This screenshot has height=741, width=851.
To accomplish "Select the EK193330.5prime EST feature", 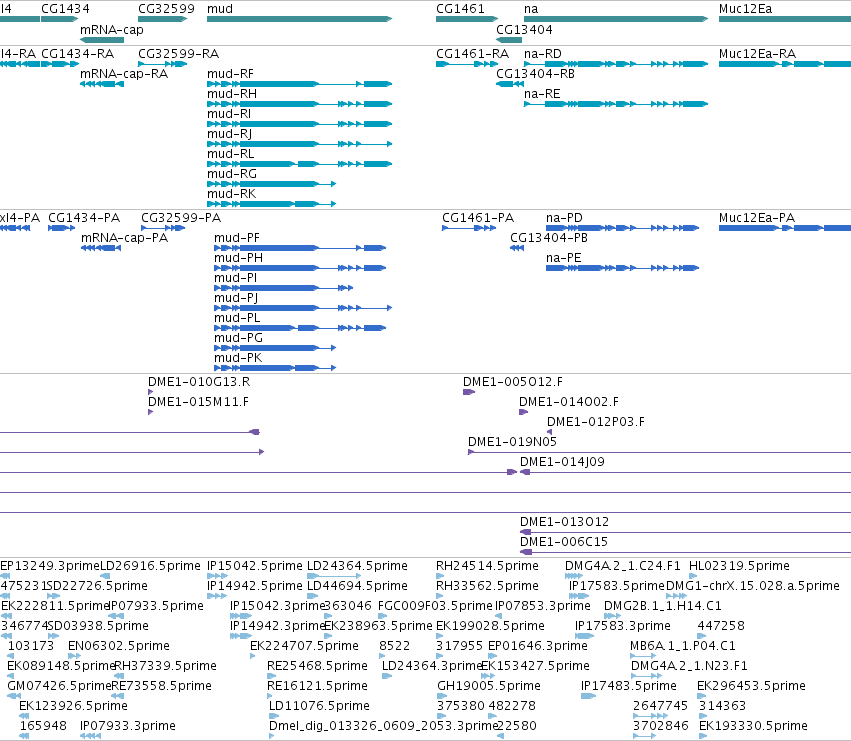I will point(703,736).
